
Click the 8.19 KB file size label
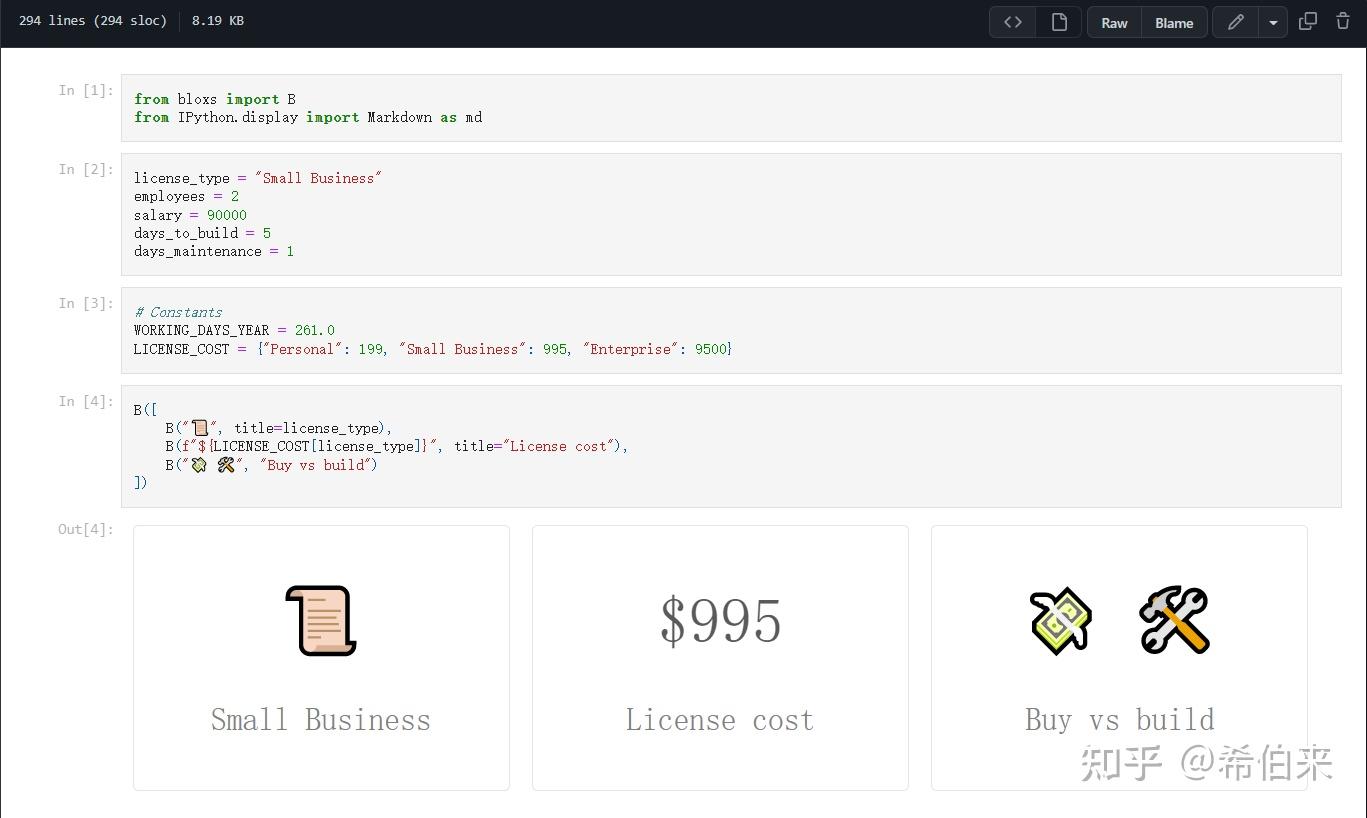click(217, 20)
